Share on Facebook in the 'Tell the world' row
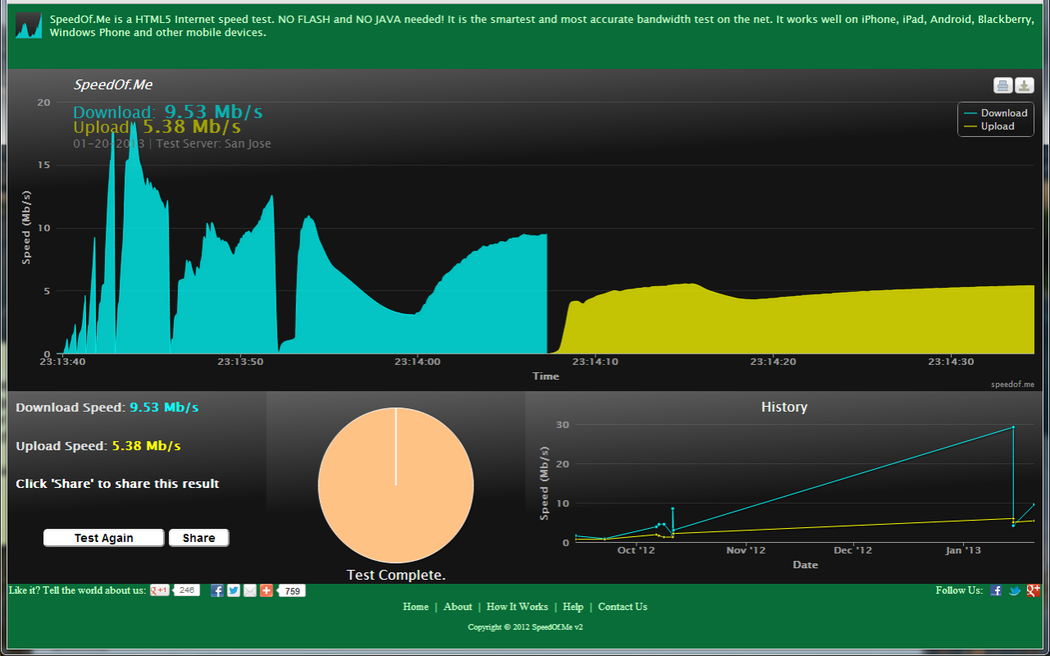The image size is (1050, 656). point(217,591)
